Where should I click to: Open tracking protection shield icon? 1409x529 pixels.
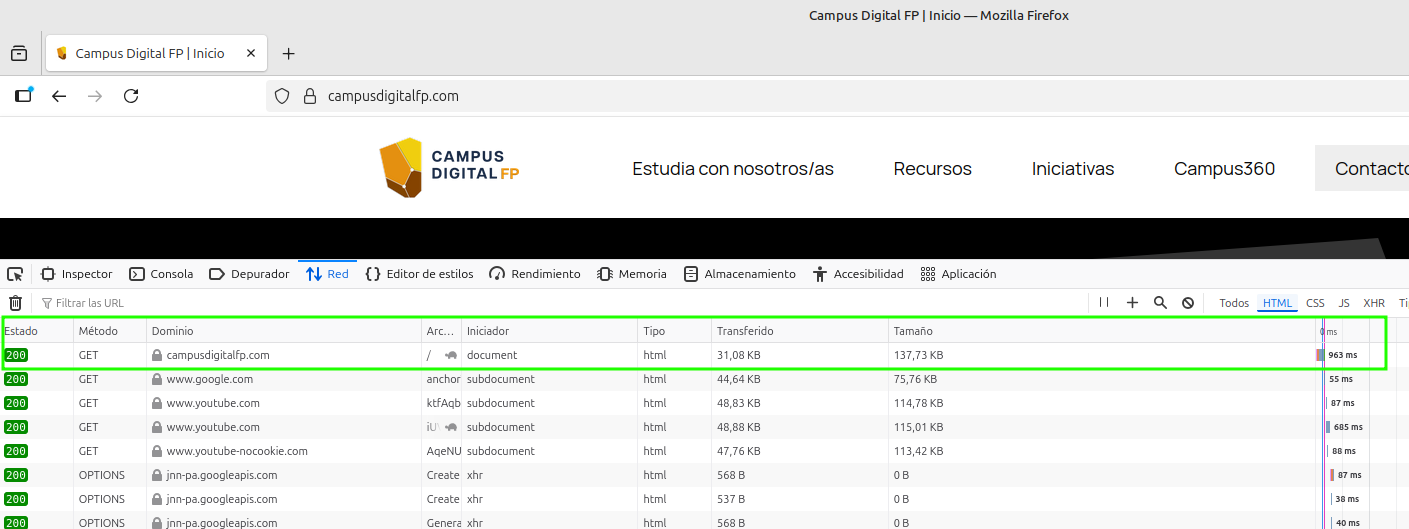coord(282,96)
